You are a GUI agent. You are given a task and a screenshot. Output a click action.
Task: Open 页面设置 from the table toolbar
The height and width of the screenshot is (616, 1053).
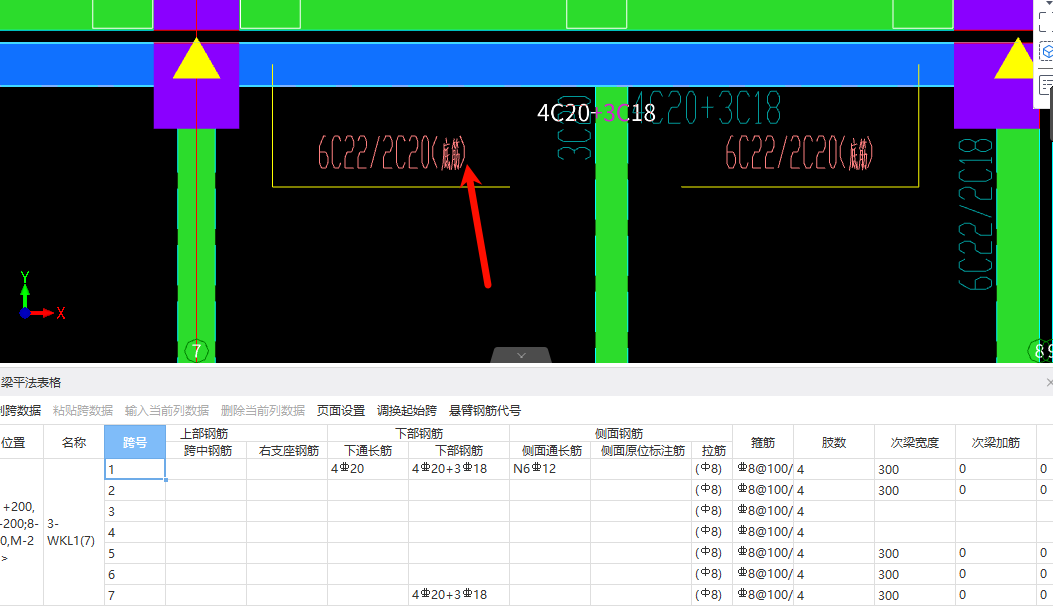tap(340, 410)
